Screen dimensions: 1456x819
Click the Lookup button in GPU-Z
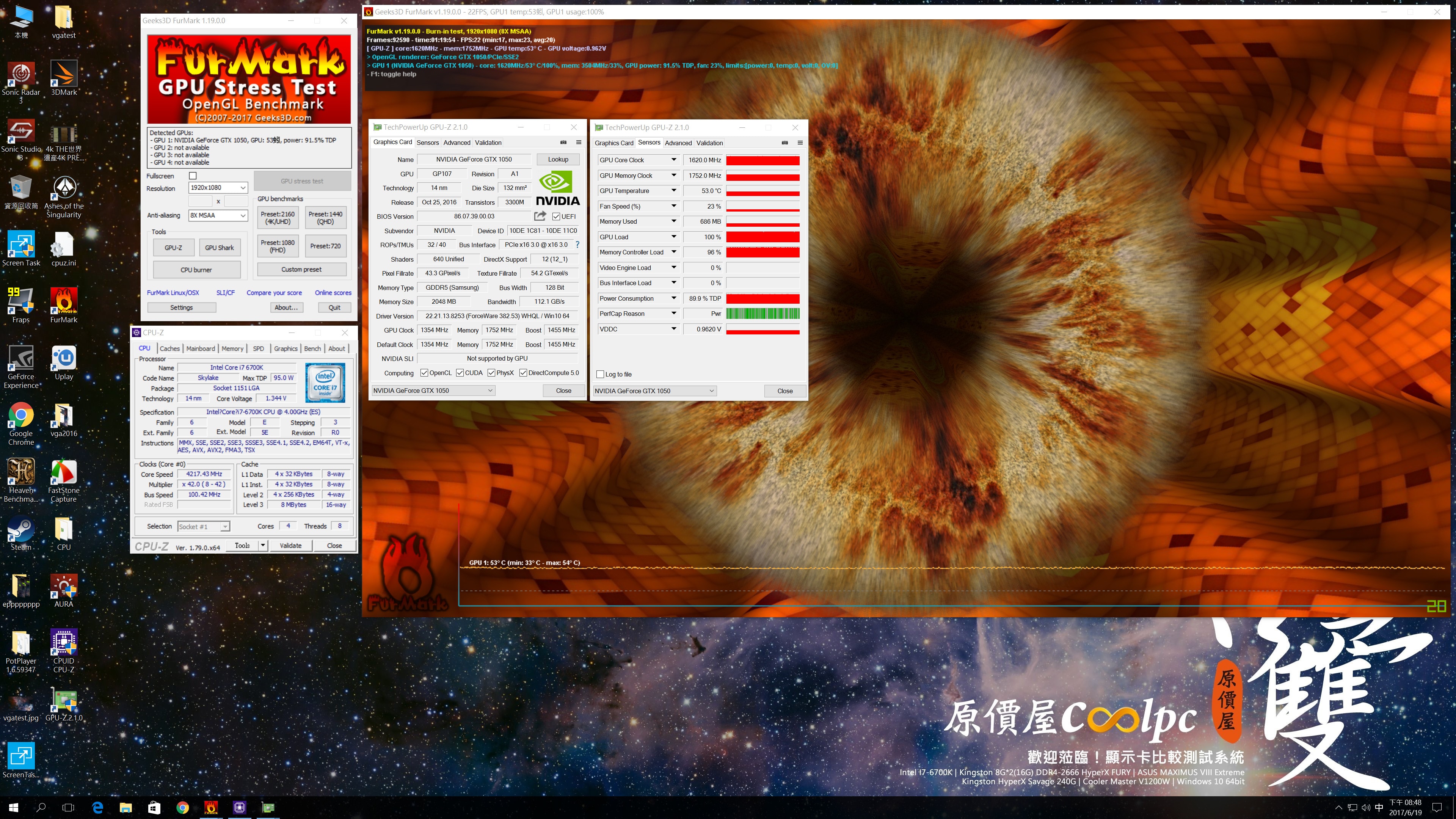[558, 159]
